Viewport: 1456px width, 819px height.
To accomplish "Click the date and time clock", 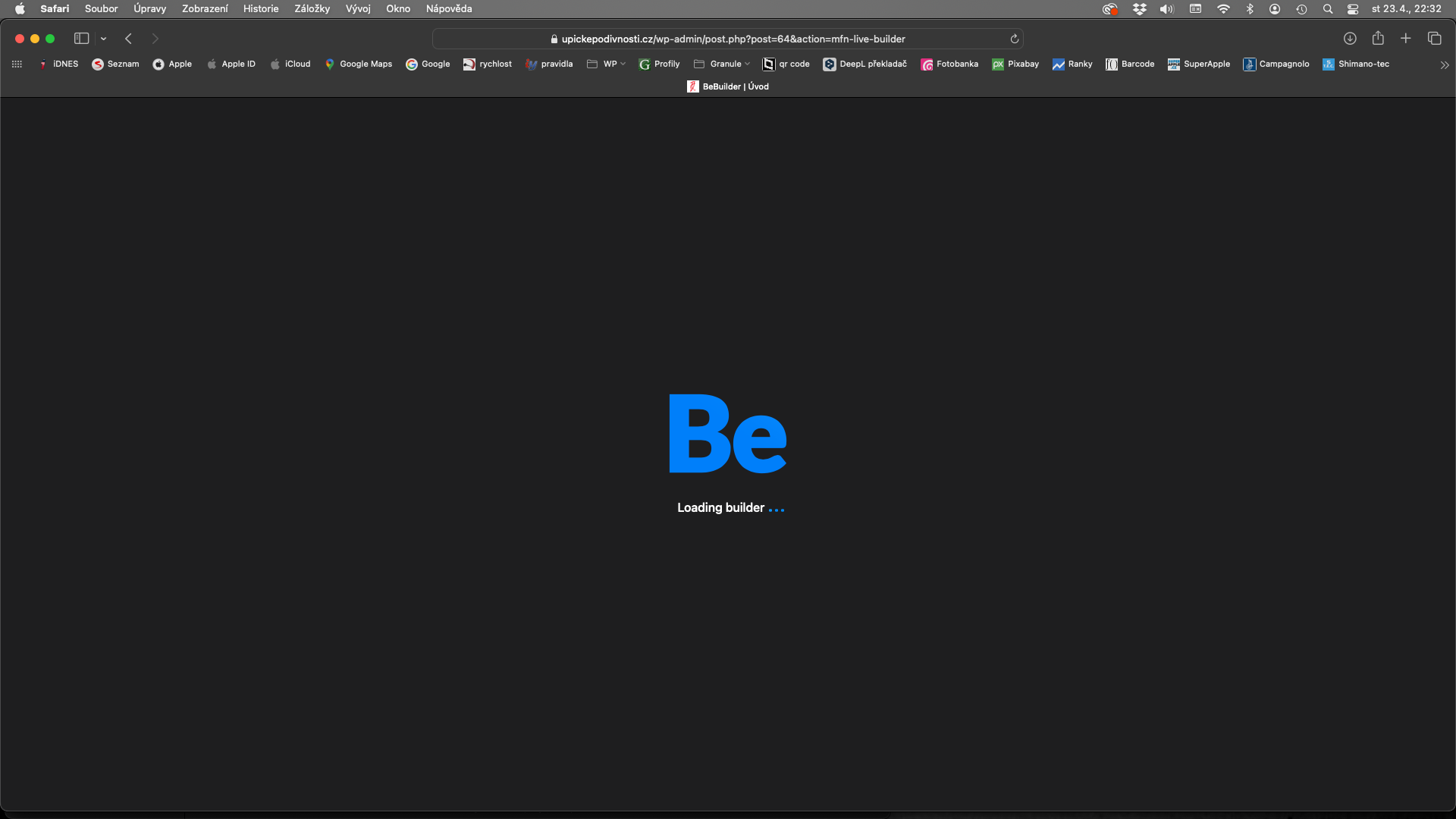I will (1406, 9).
